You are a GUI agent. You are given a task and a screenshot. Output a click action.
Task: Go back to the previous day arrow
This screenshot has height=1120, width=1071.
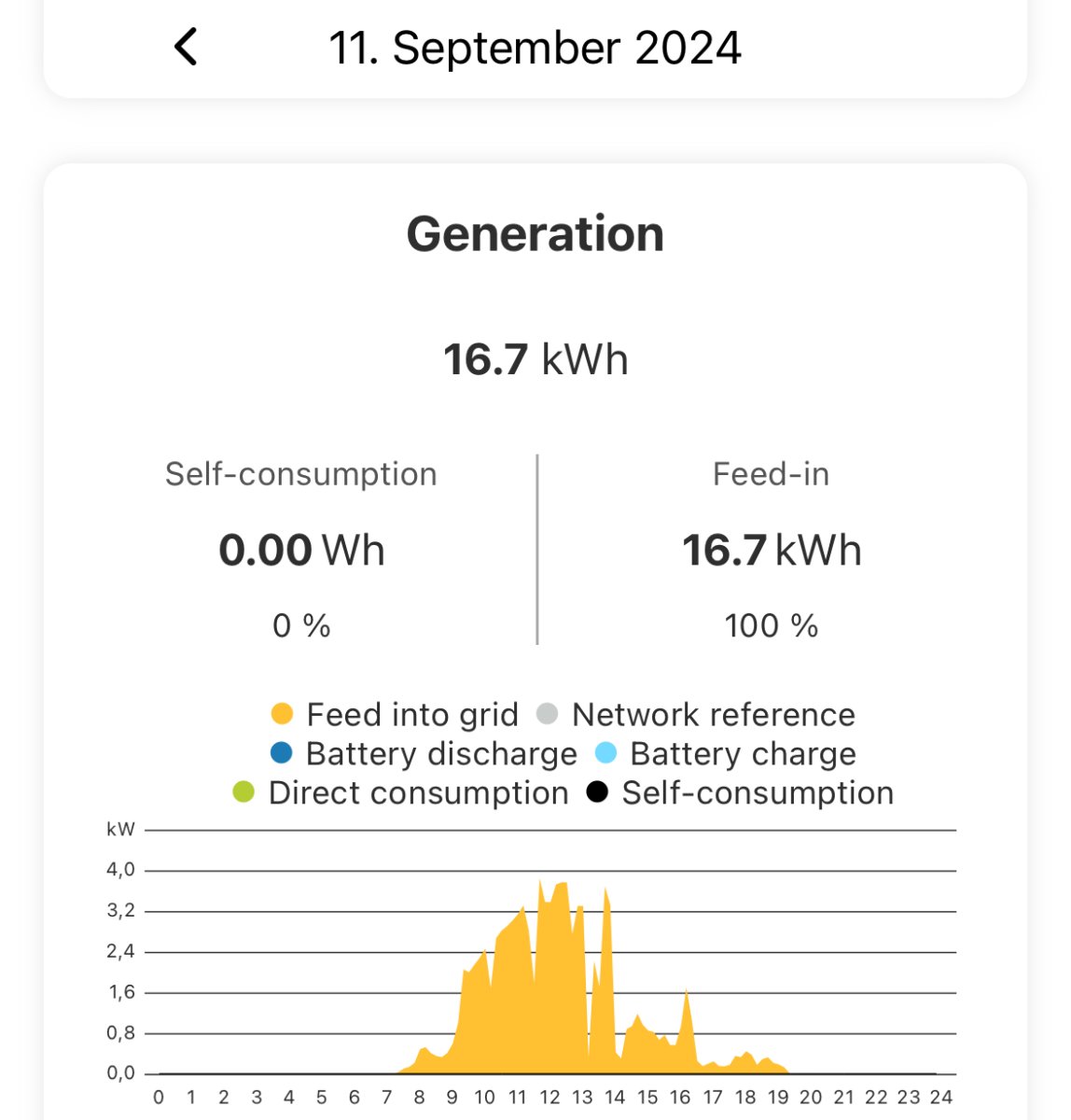pyautogui.click(x=187, y=47)
